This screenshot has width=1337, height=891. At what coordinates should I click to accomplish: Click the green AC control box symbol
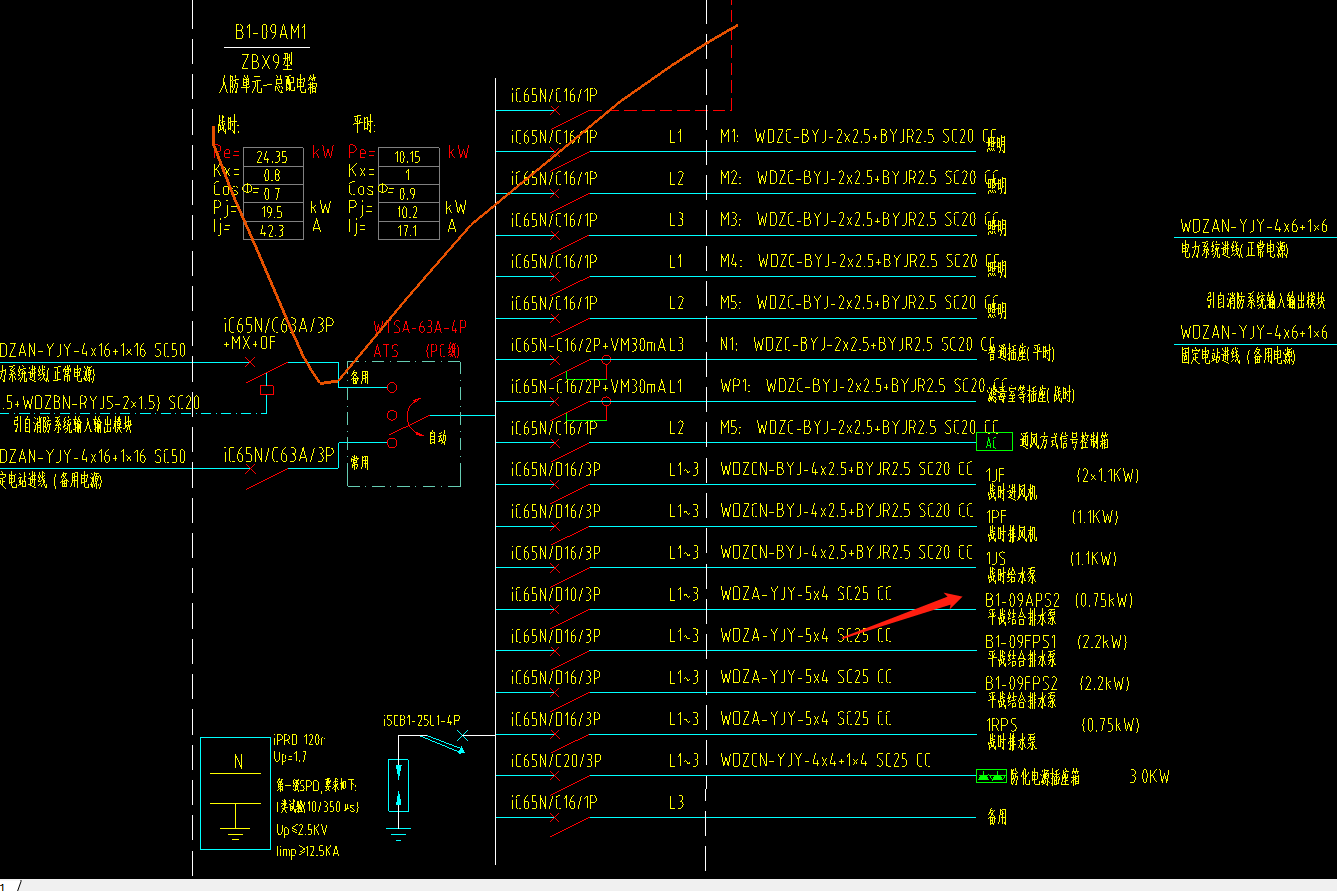click(x=992, y=443)
